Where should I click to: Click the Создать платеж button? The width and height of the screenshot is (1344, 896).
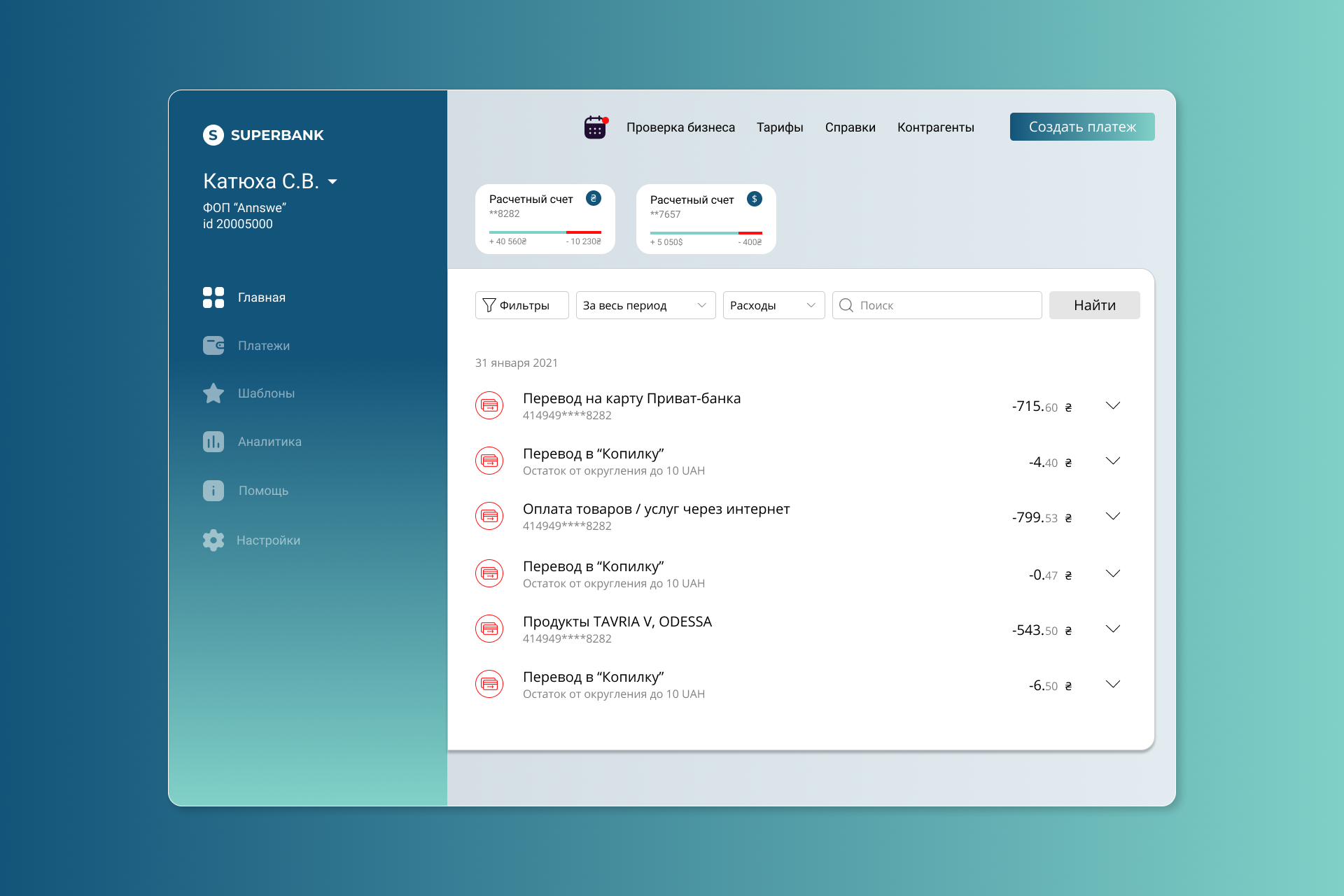[1081, 127]
